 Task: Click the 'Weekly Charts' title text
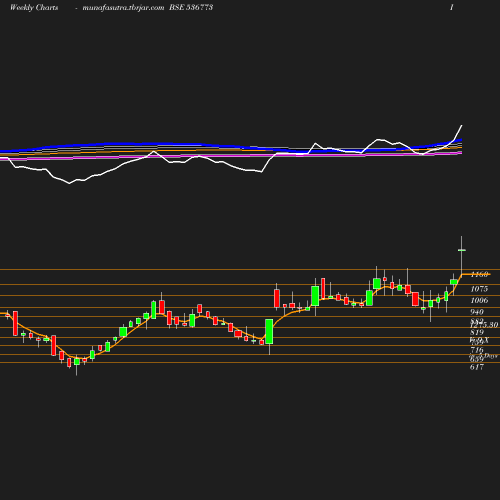pyautogui.click(x=34, y=7)
